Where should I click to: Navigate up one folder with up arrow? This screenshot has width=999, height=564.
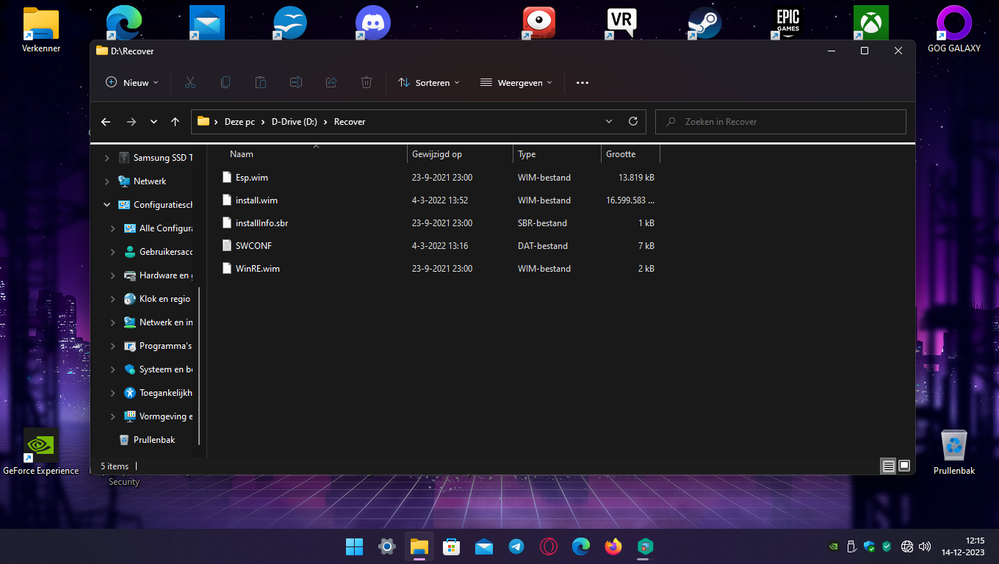(176, 122)
